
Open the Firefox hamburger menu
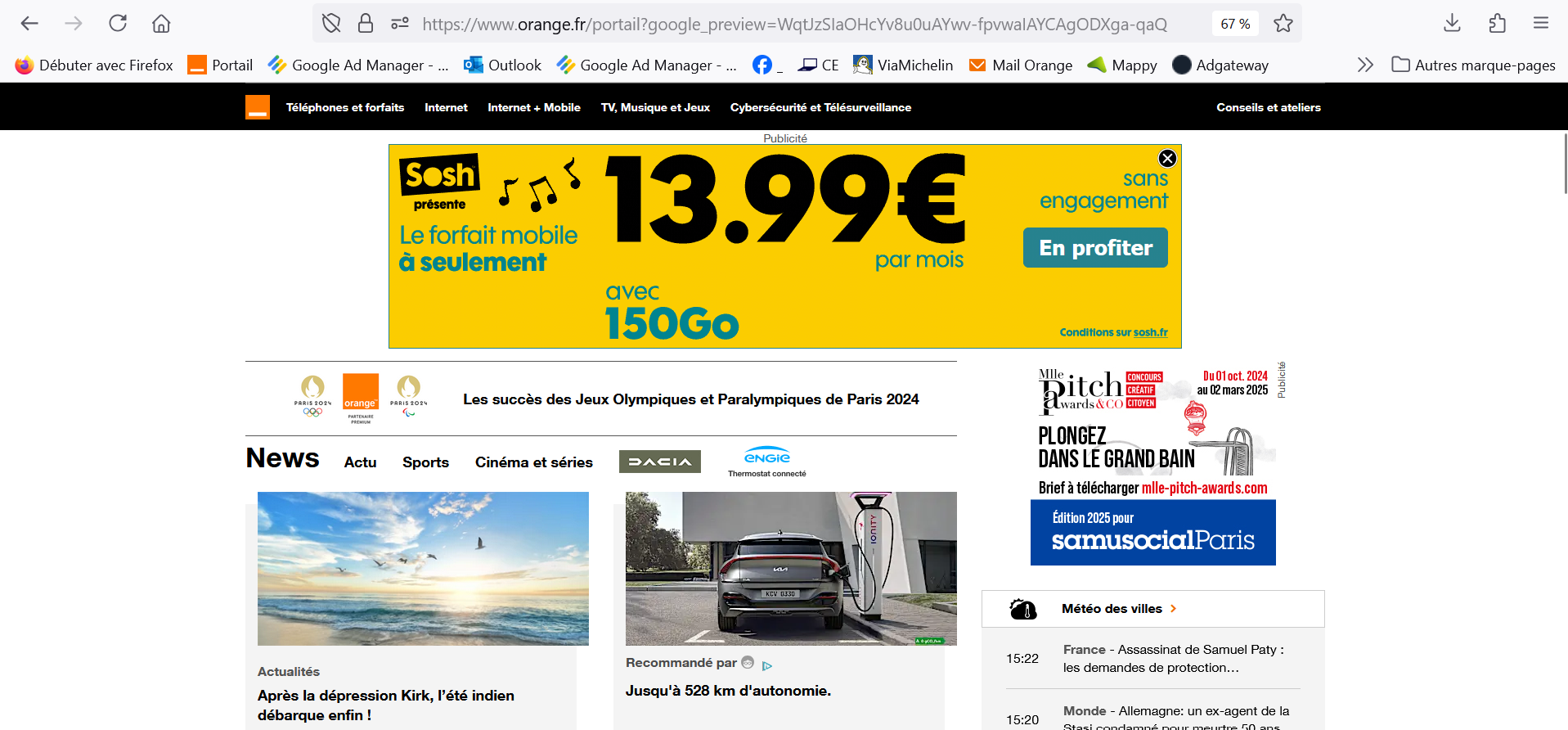pos(1541,23)
